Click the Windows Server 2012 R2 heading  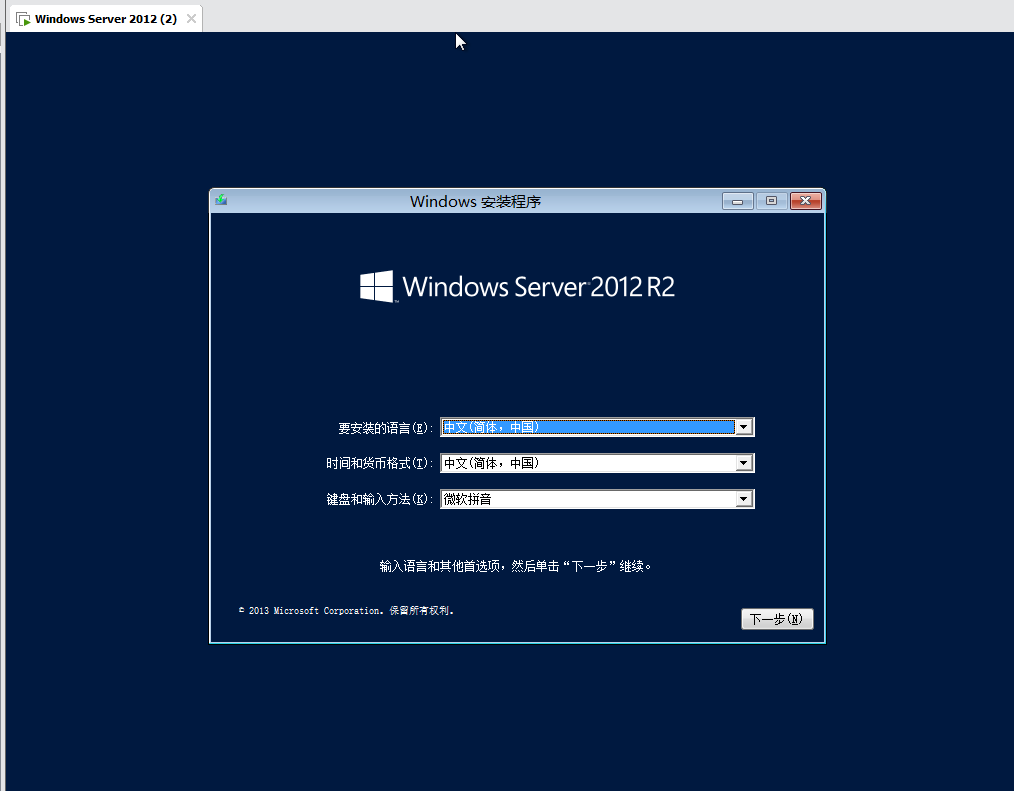538,287
